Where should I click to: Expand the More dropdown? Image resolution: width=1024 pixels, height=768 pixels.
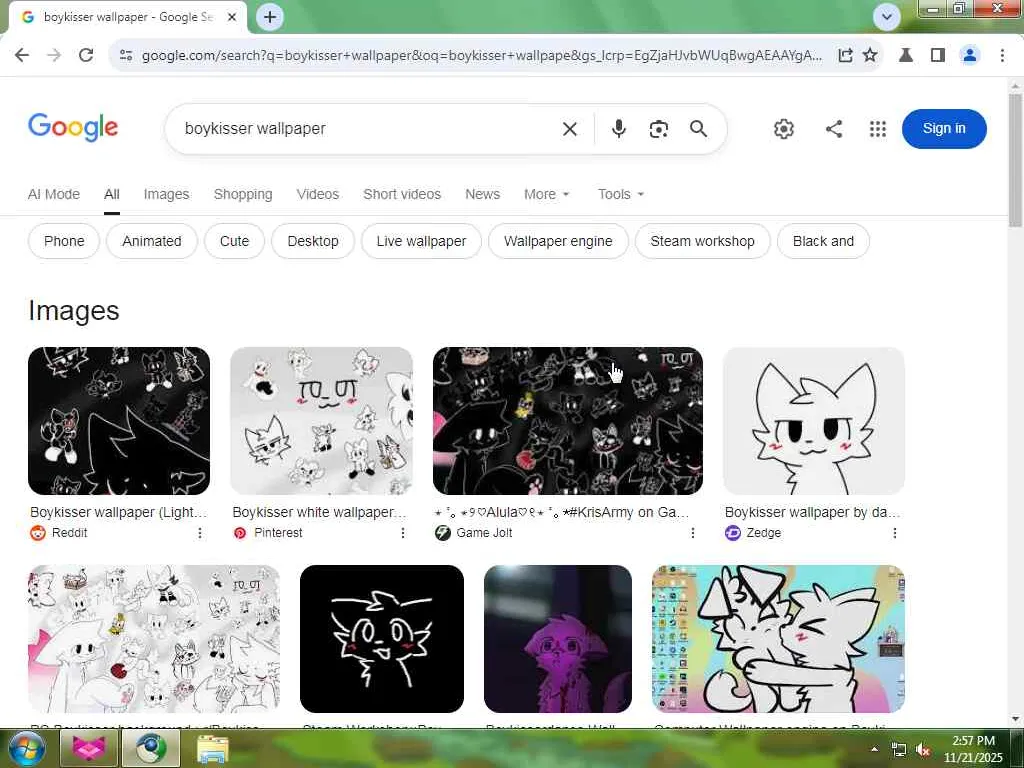(547, 194)
